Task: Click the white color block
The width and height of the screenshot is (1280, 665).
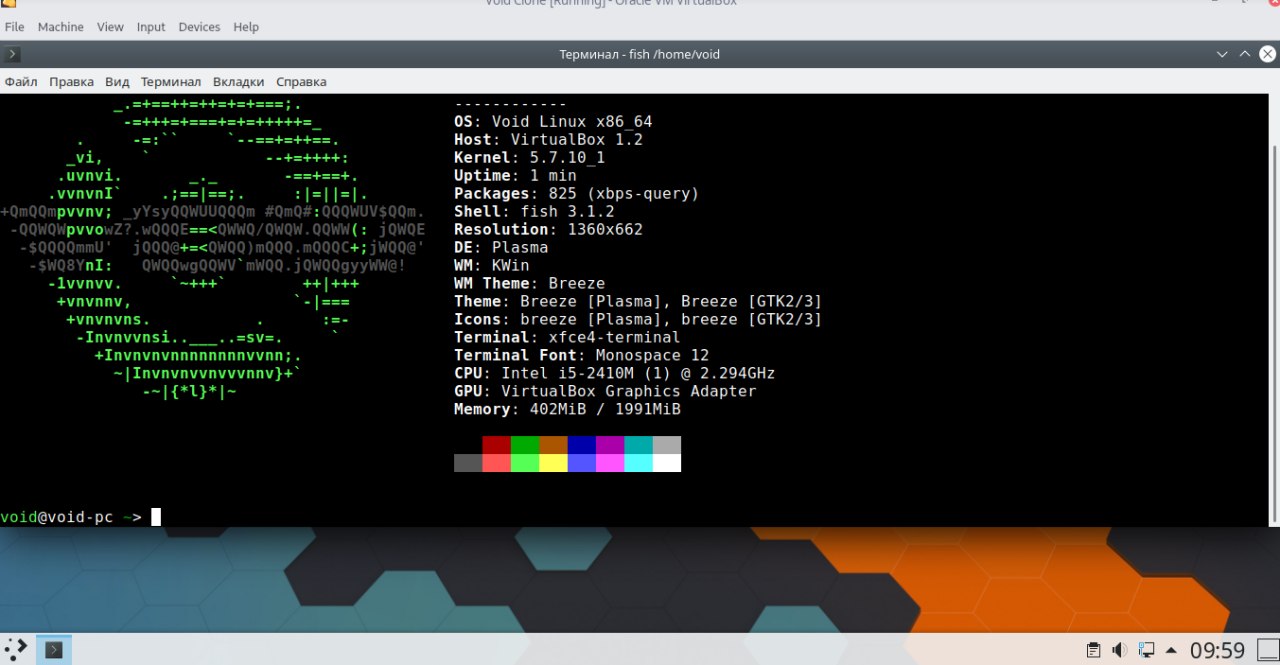Action: click(667, 463)
